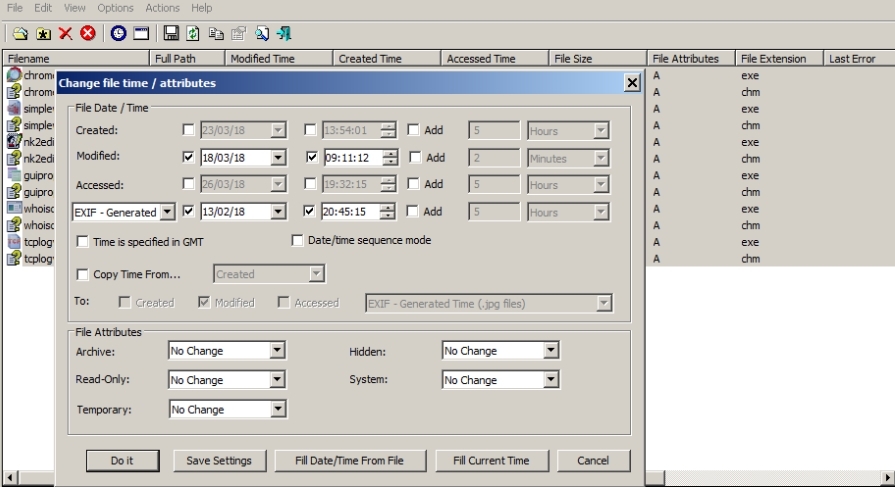Click the Modified row Add amount field
The width and height of the screenshot is (895, 487).
click(x=494, y=158)
